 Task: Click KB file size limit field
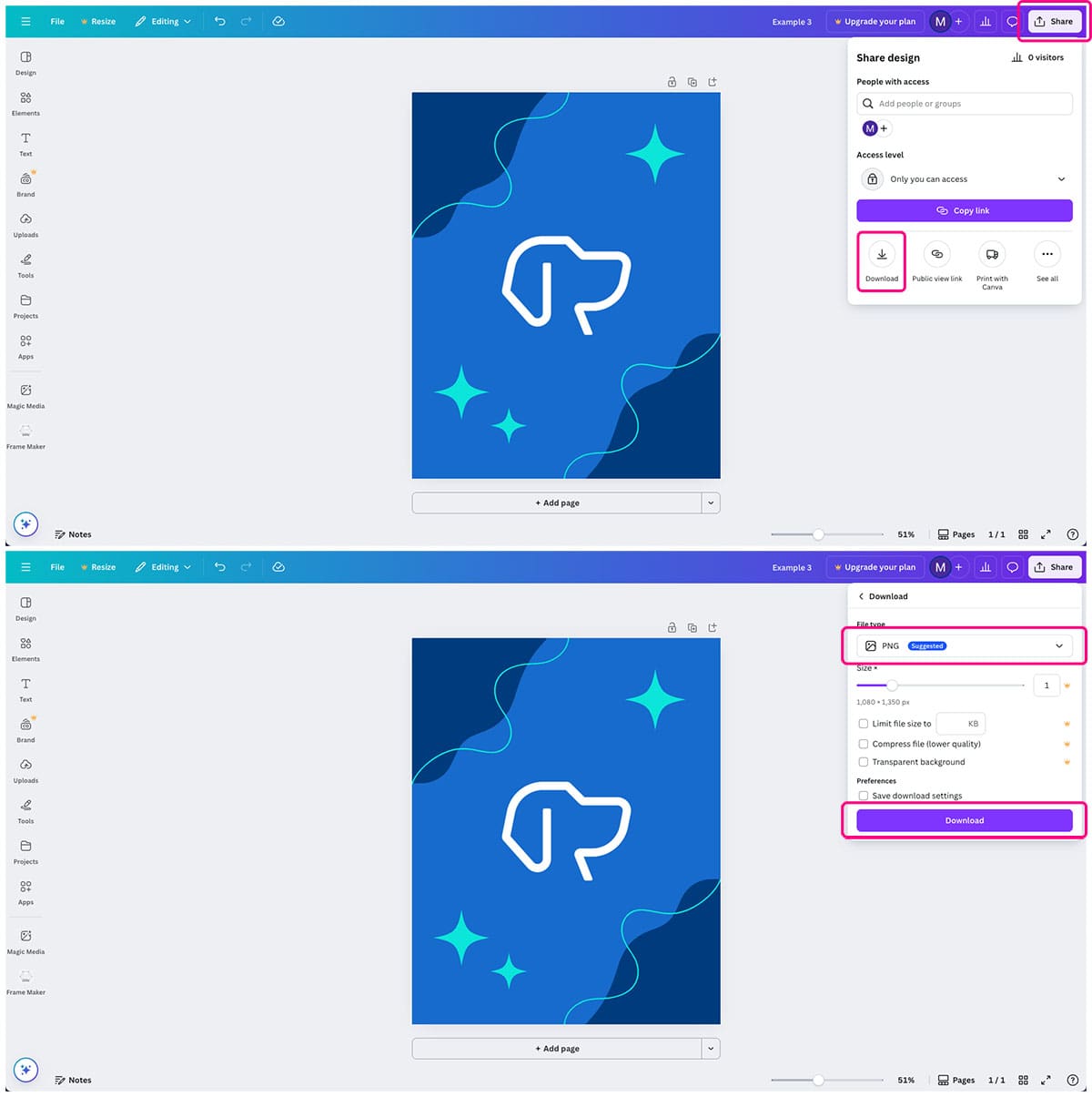pos(961,724)
